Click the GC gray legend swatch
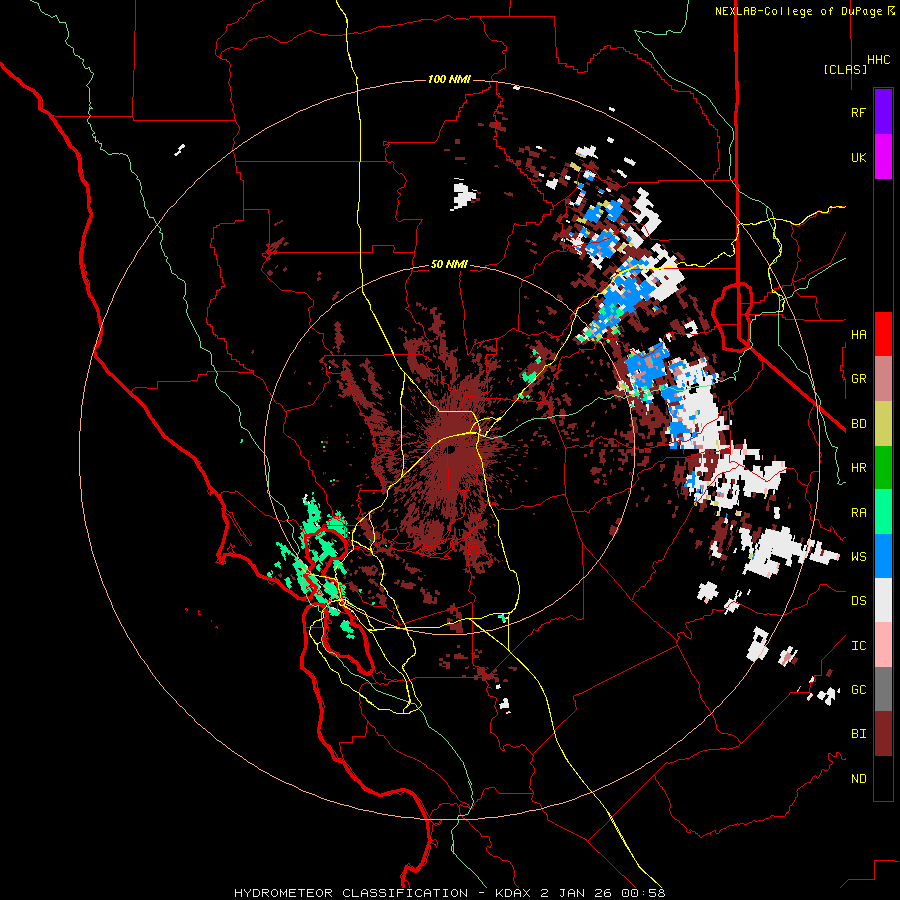The width and height of the screenshot is (900, 900). 883,689
